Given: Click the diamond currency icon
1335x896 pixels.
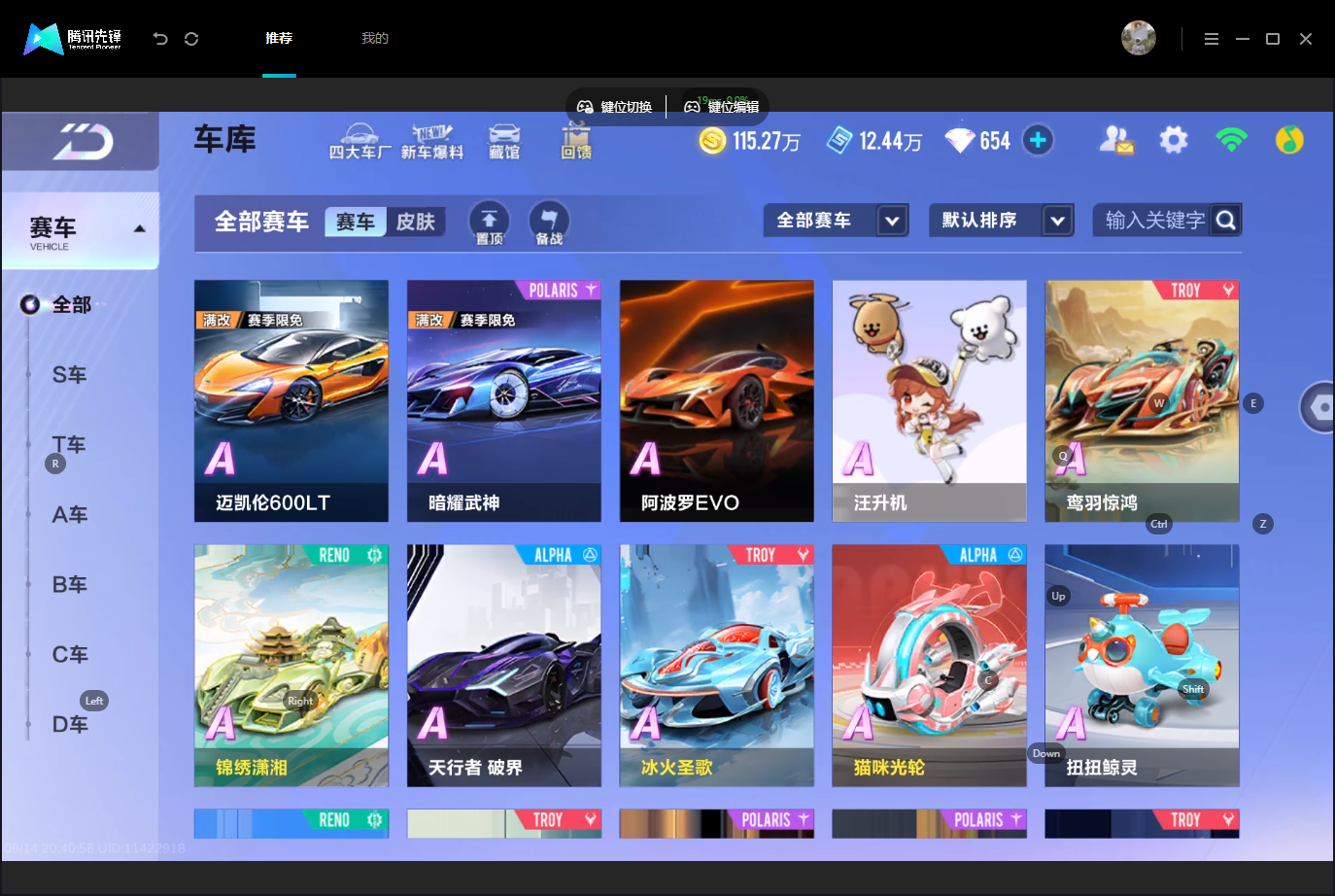Looking at the screenshot, I should pos(959,141).
